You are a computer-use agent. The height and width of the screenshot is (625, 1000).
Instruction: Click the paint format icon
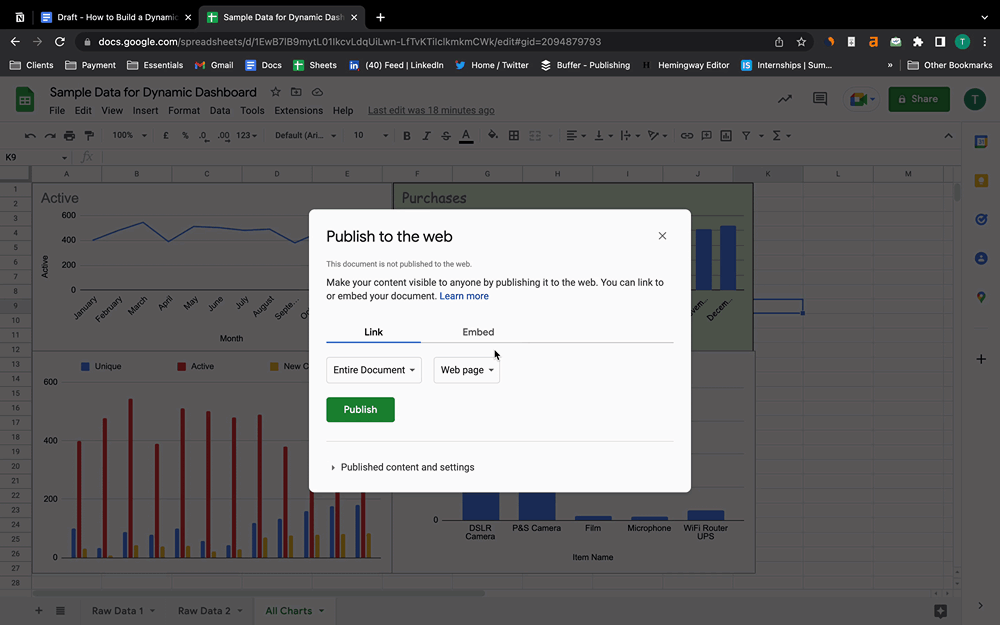[x=89, y=136]
